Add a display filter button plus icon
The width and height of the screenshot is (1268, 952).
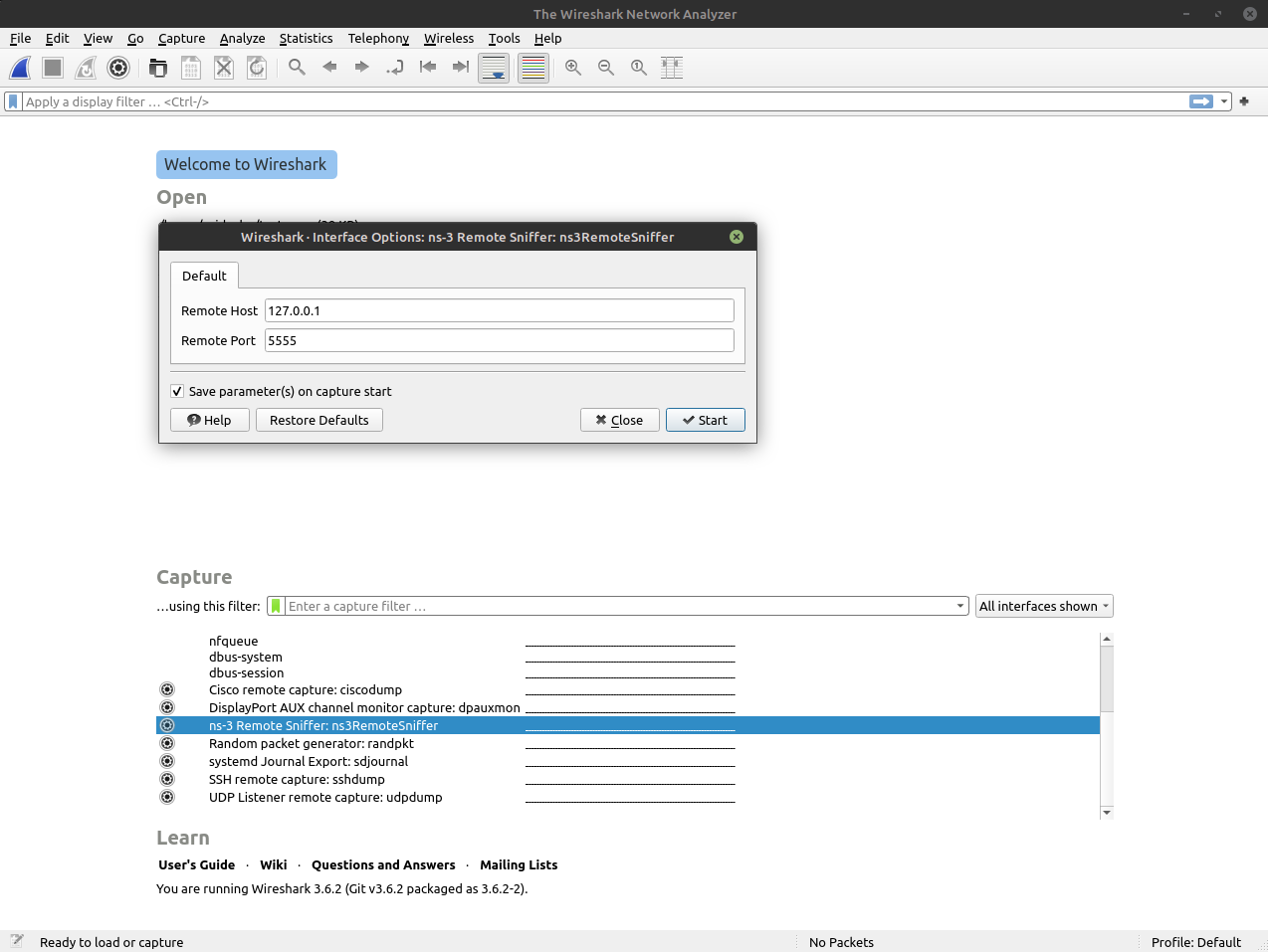pos(1244,101)
